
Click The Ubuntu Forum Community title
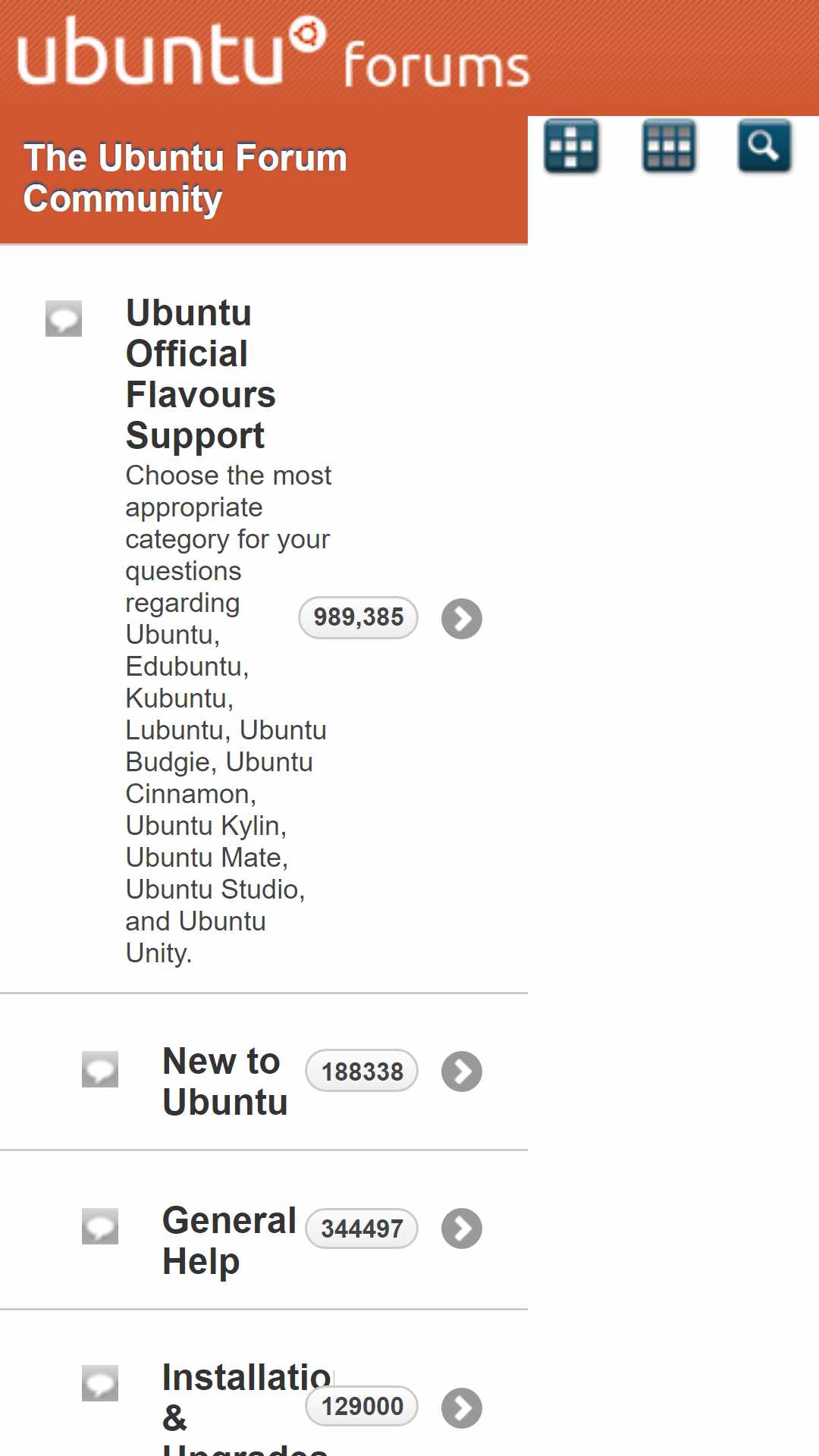[185, 178]
